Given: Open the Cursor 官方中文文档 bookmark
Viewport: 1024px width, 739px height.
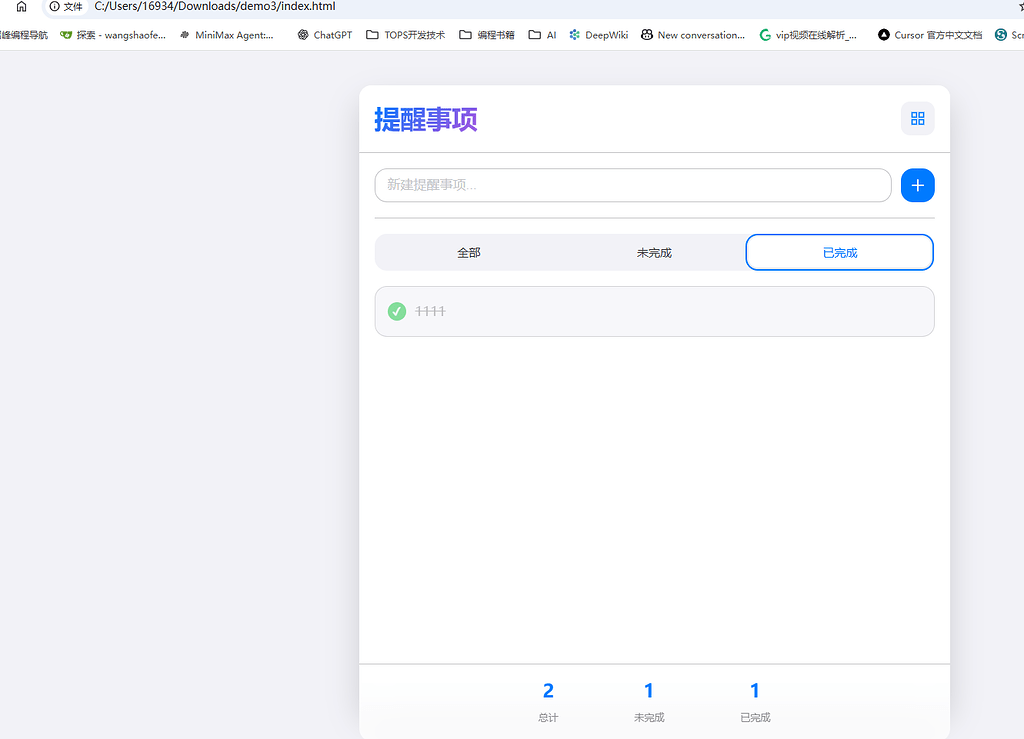Looking at the screenshot, I should point(930,35).
